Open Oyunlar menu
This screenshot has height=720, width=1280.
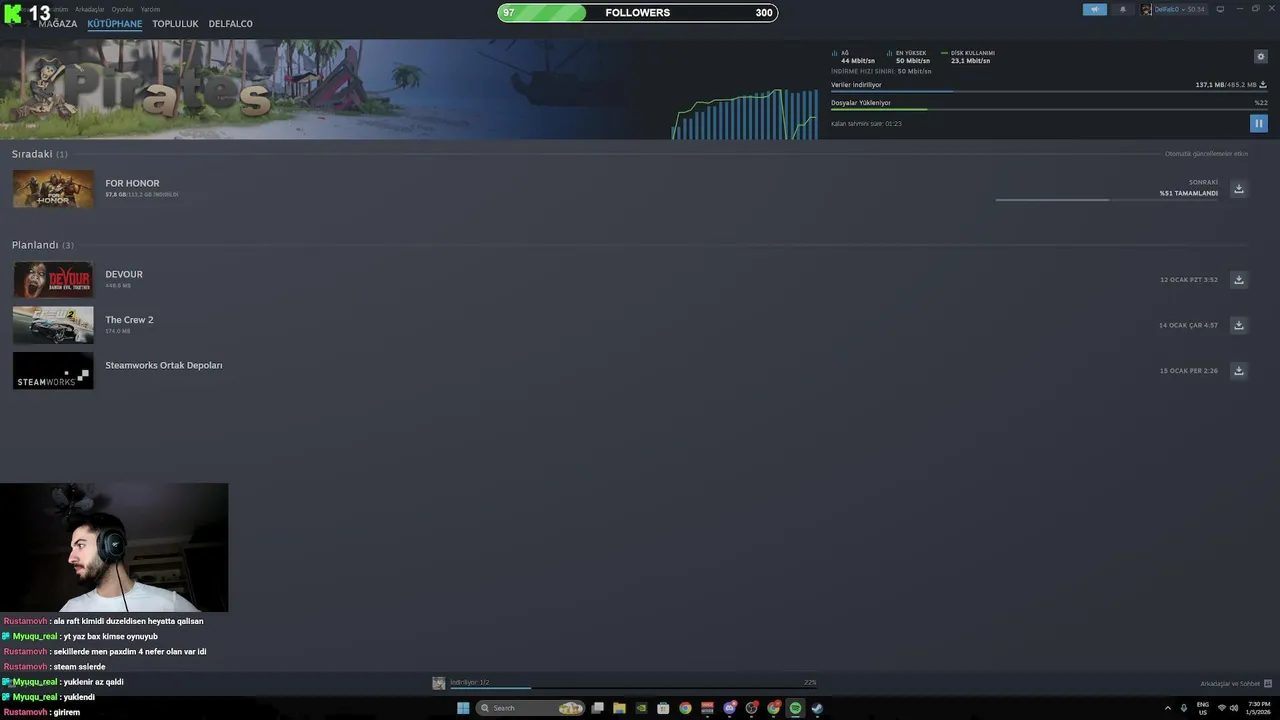point(122,9)
